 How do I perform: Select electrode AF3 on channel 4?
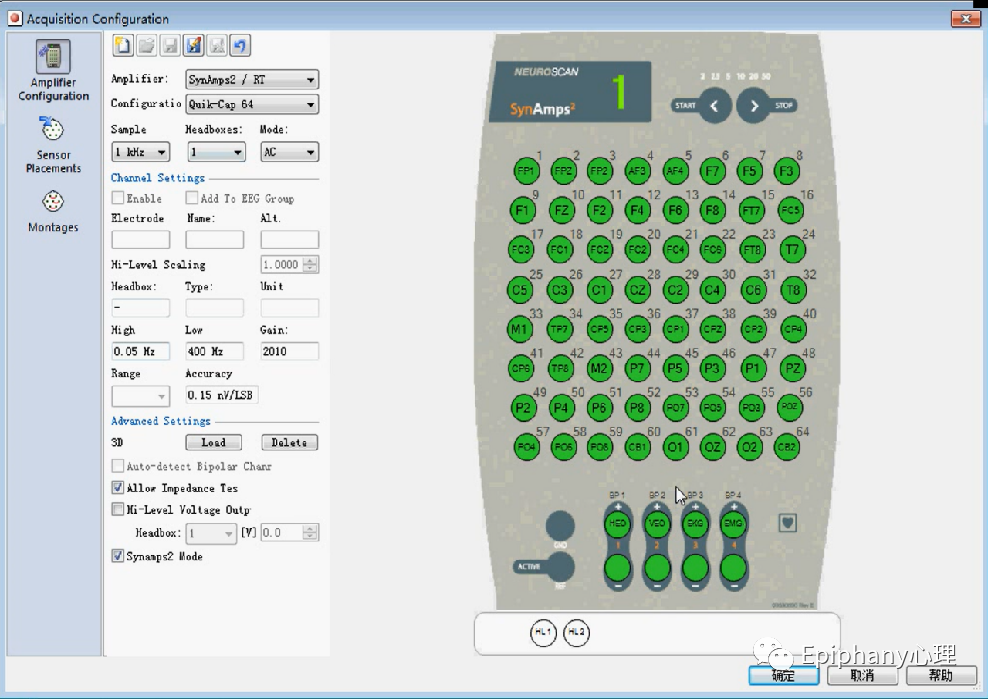[637, 171]
